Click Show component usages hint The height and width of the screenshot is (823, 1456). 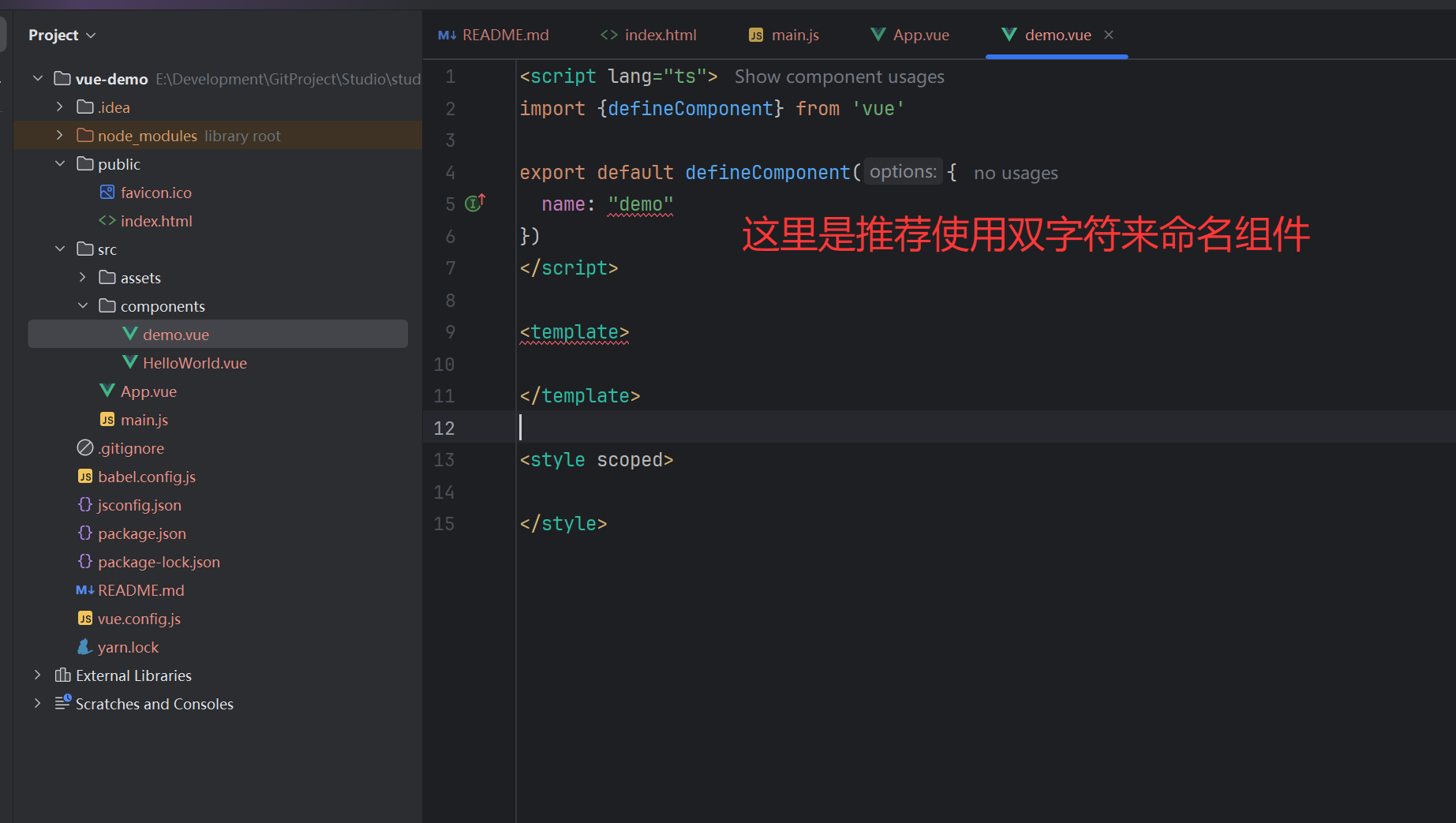839,77
